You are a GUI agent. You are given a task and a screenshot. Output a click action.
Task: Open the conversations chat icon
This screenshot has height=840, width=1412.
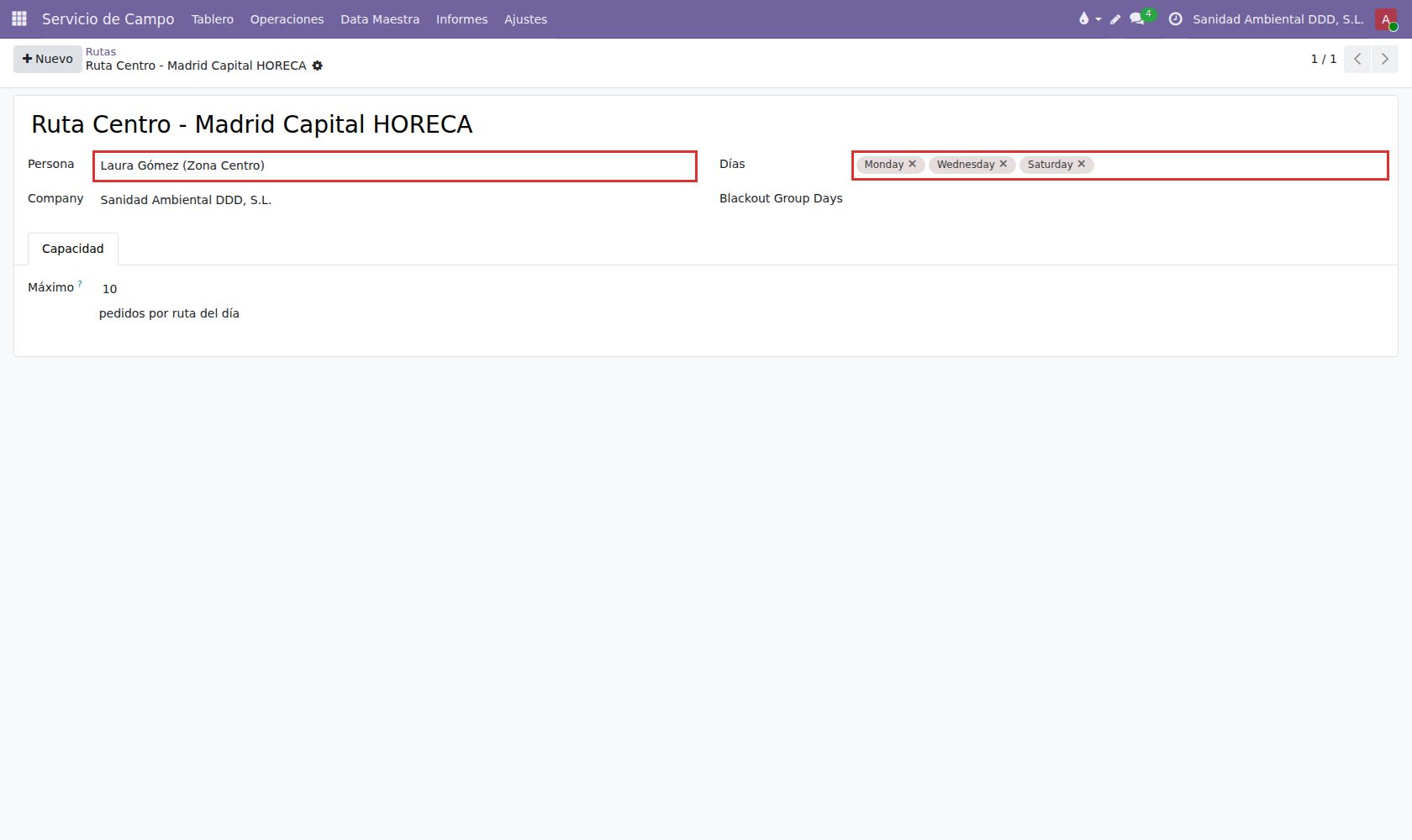pyautogui.click(x=1137, y=18)
